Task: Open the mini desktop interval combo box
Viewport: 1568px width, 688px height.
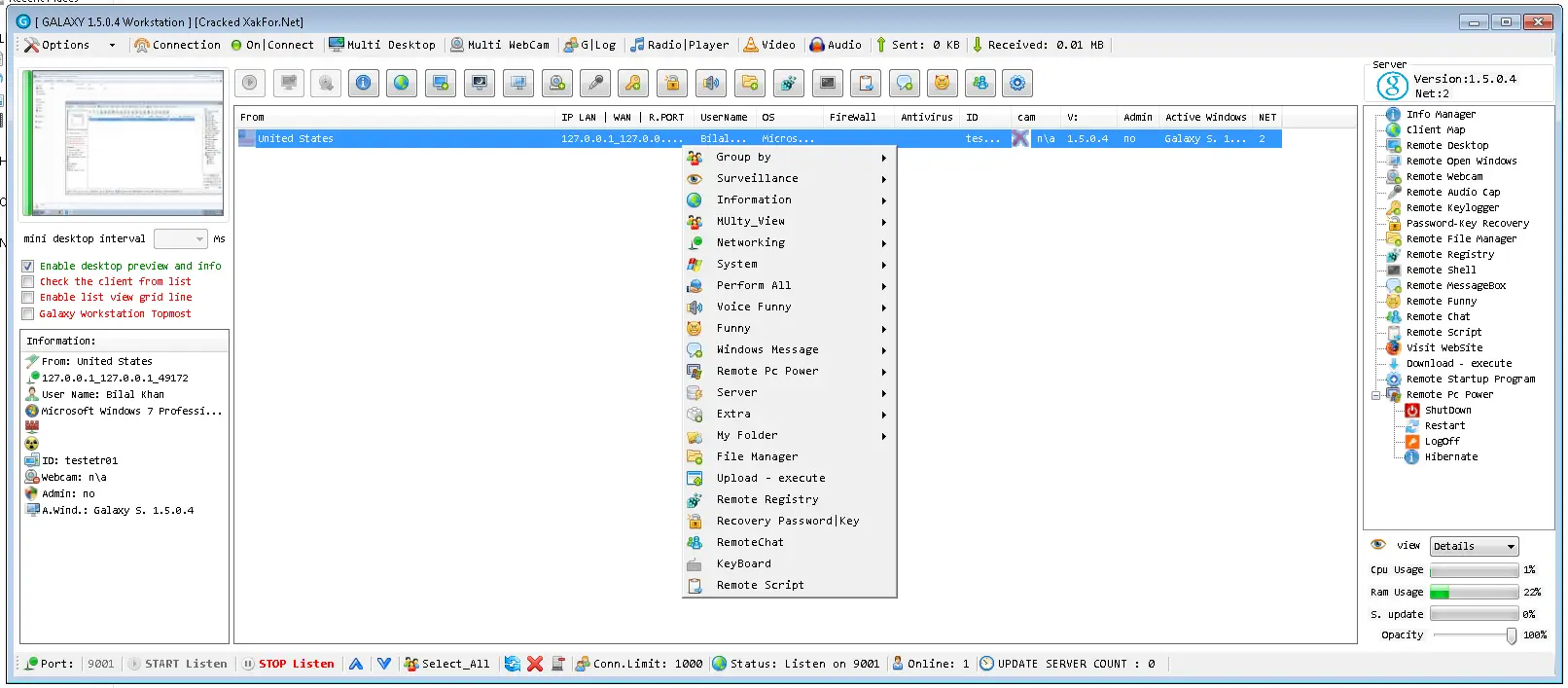Action: [x=181, y=239]
